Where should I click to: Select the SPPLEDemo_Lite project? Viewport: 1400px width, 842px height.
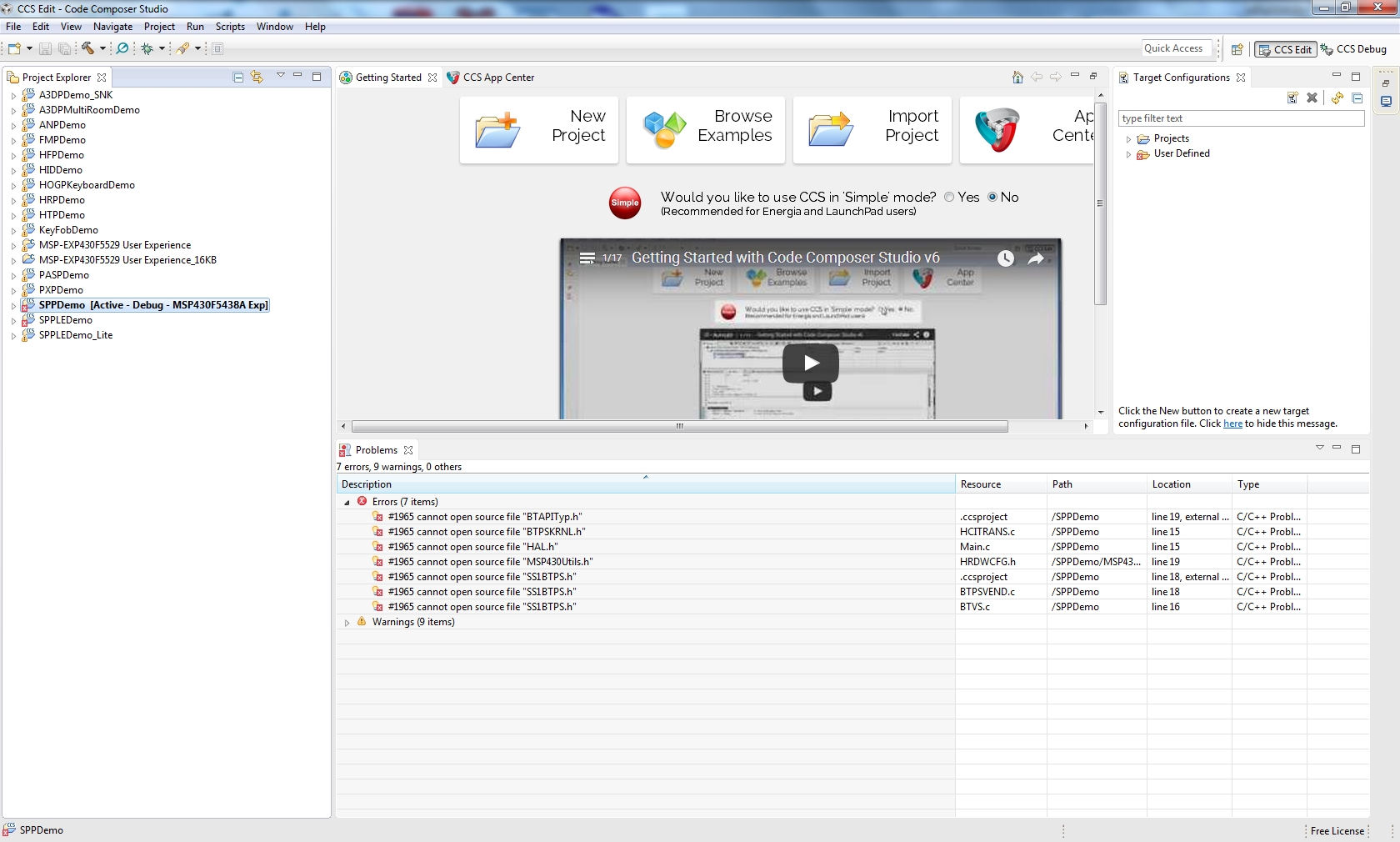(76, 335)
